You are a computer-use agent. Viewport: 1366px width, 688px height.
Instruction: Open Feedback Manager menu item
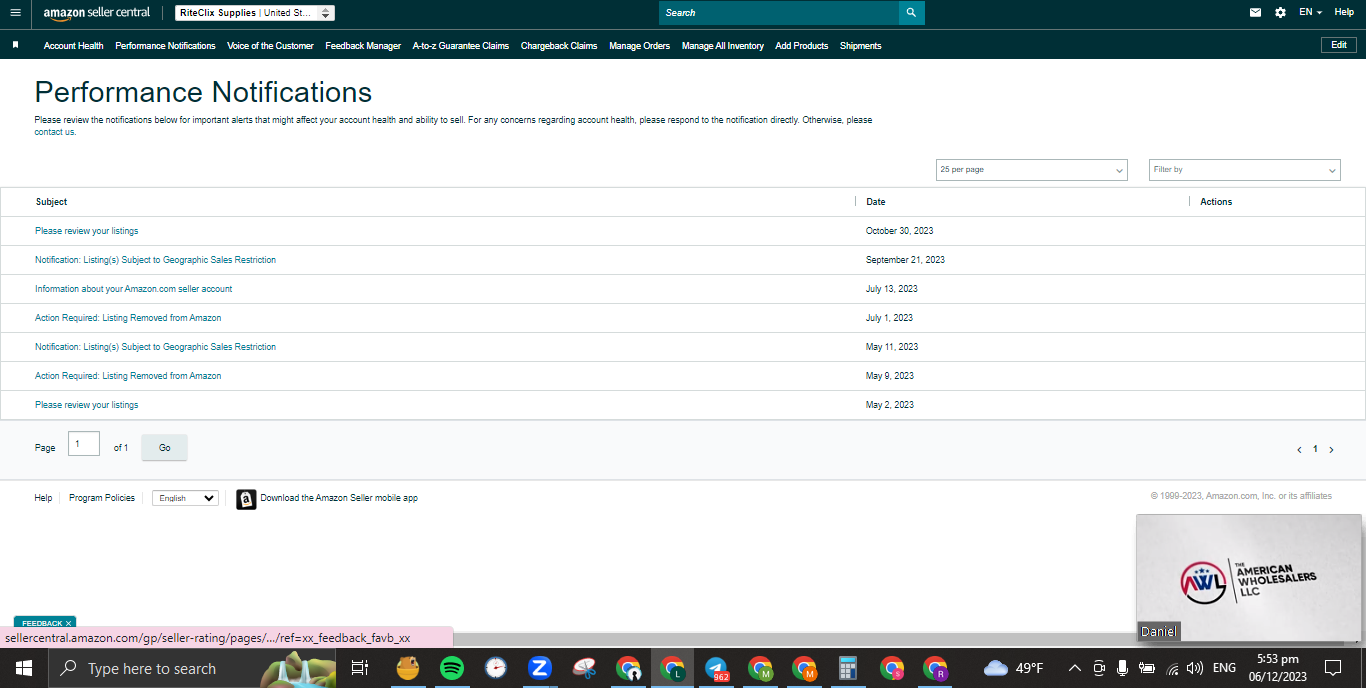click(363, 46)
